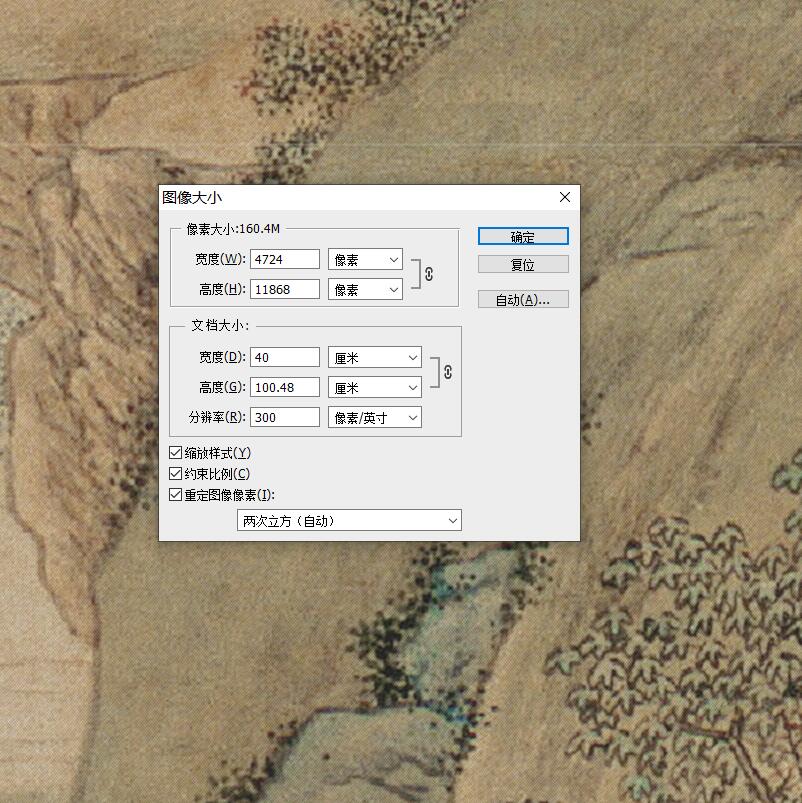Click the document width field showing 40
802x803 pixels.
coord(285,357)
